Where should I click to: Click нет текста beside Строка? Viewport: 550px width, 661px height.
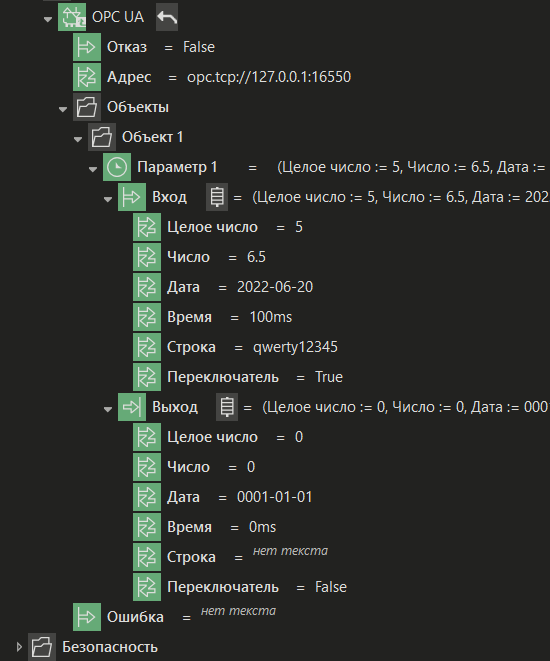point(290,551)
